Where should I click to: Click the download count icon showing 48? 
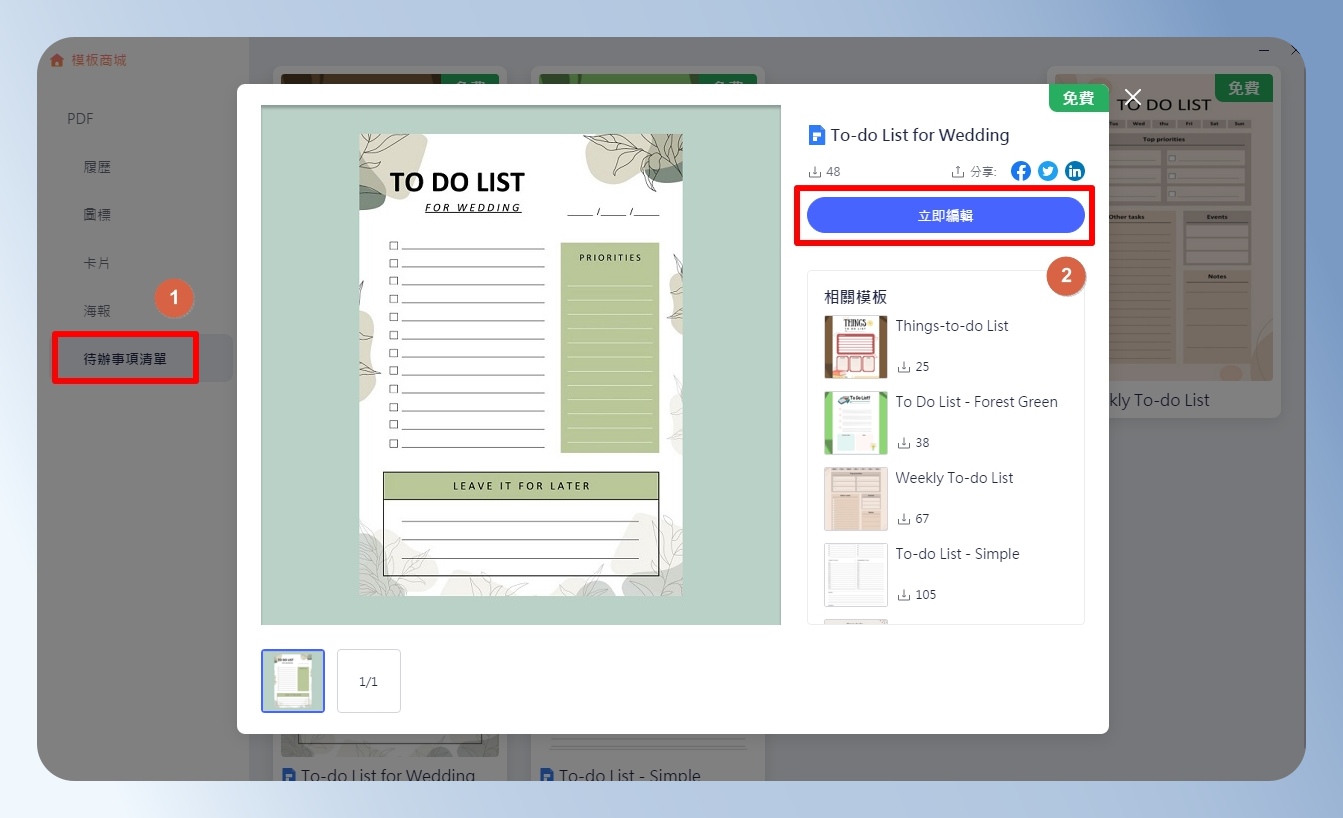pos(814,172)
